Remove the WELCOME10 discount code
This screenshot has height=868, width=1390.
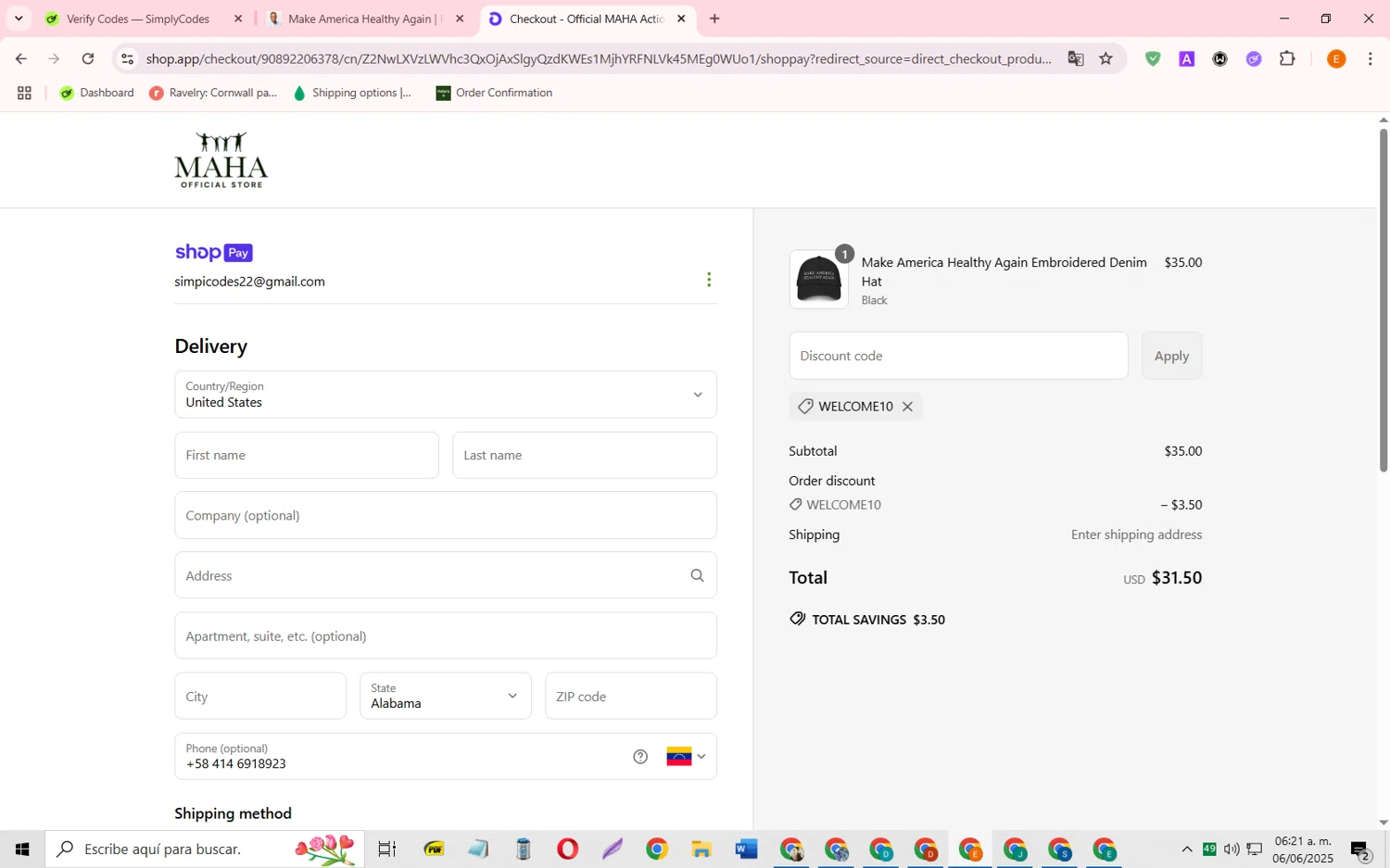click(907, 407)
